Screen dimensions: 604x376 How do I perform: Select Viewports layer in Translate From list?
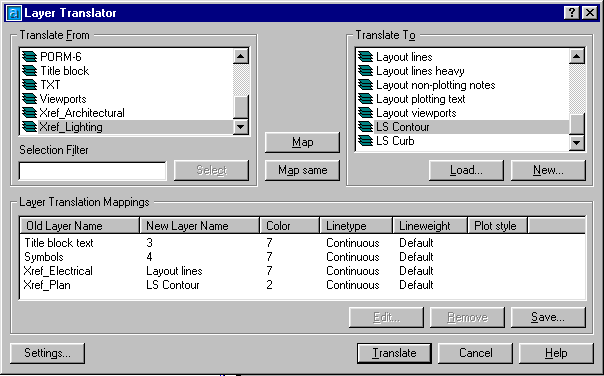click(x=63, y=99)
